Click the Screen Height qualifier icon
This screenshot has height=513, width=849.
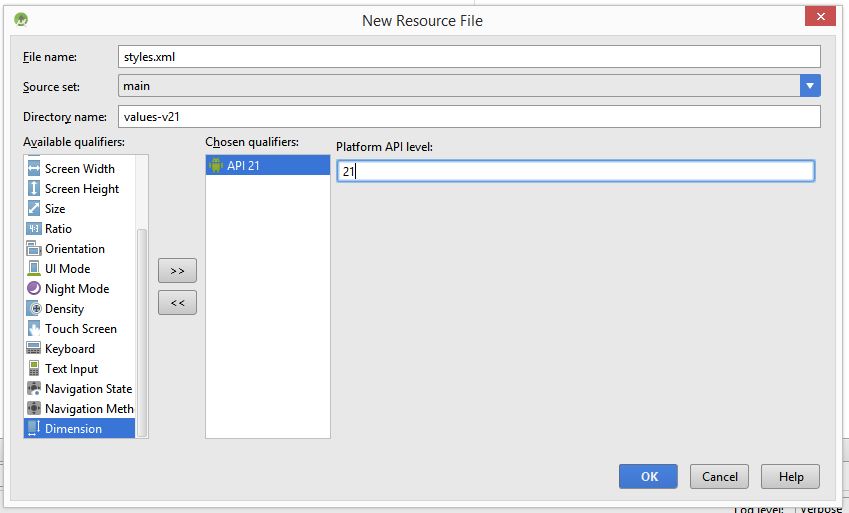(34, 189)
